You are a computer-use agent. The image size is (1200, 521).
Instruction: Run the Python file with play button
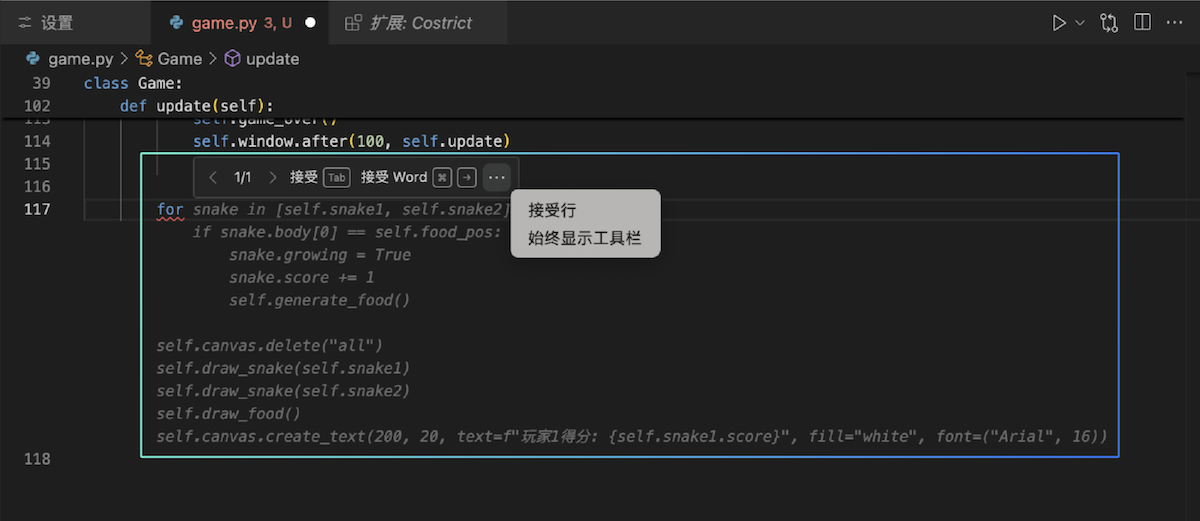point(1059,22)
